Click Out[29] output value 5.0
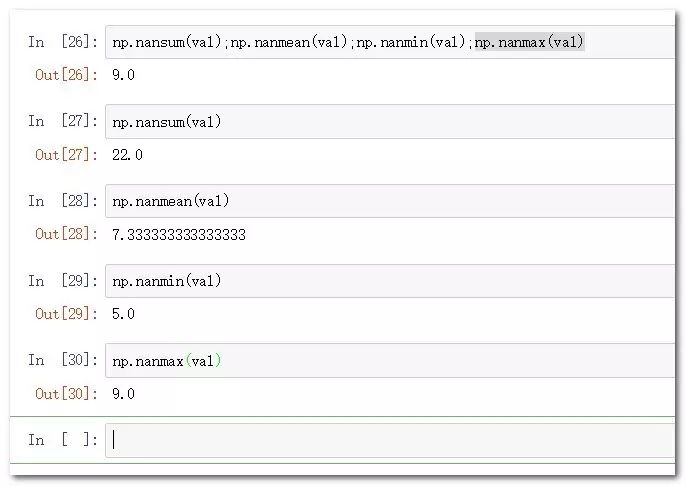Image resolution: width=686 pixels, height=486 pixels. (123, 314)
